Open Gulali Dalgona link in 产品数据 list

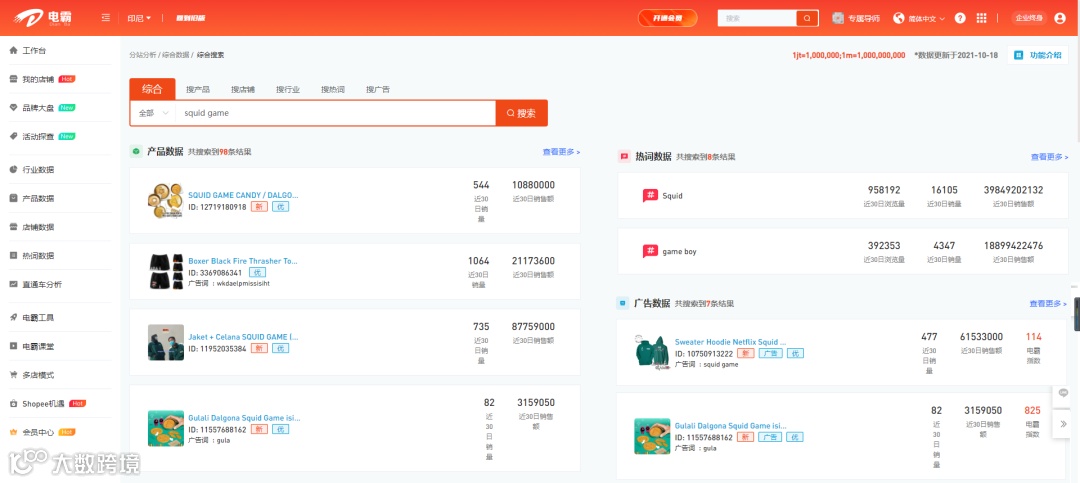[244, 418]
